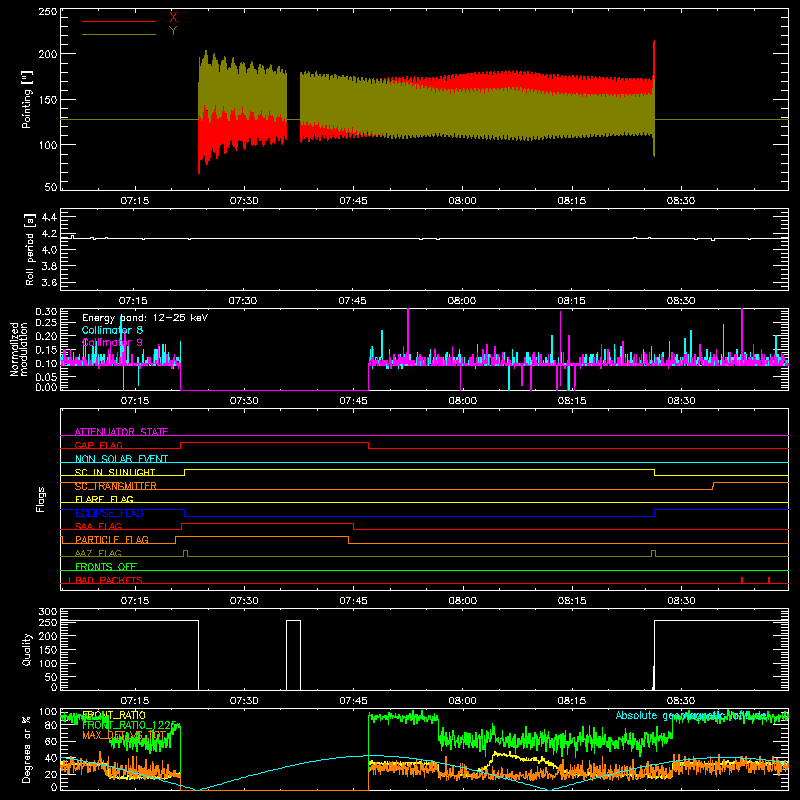Click the GAP_FLAG label
This screenshot has width=800, height=800.
click(x=98, y=445)
